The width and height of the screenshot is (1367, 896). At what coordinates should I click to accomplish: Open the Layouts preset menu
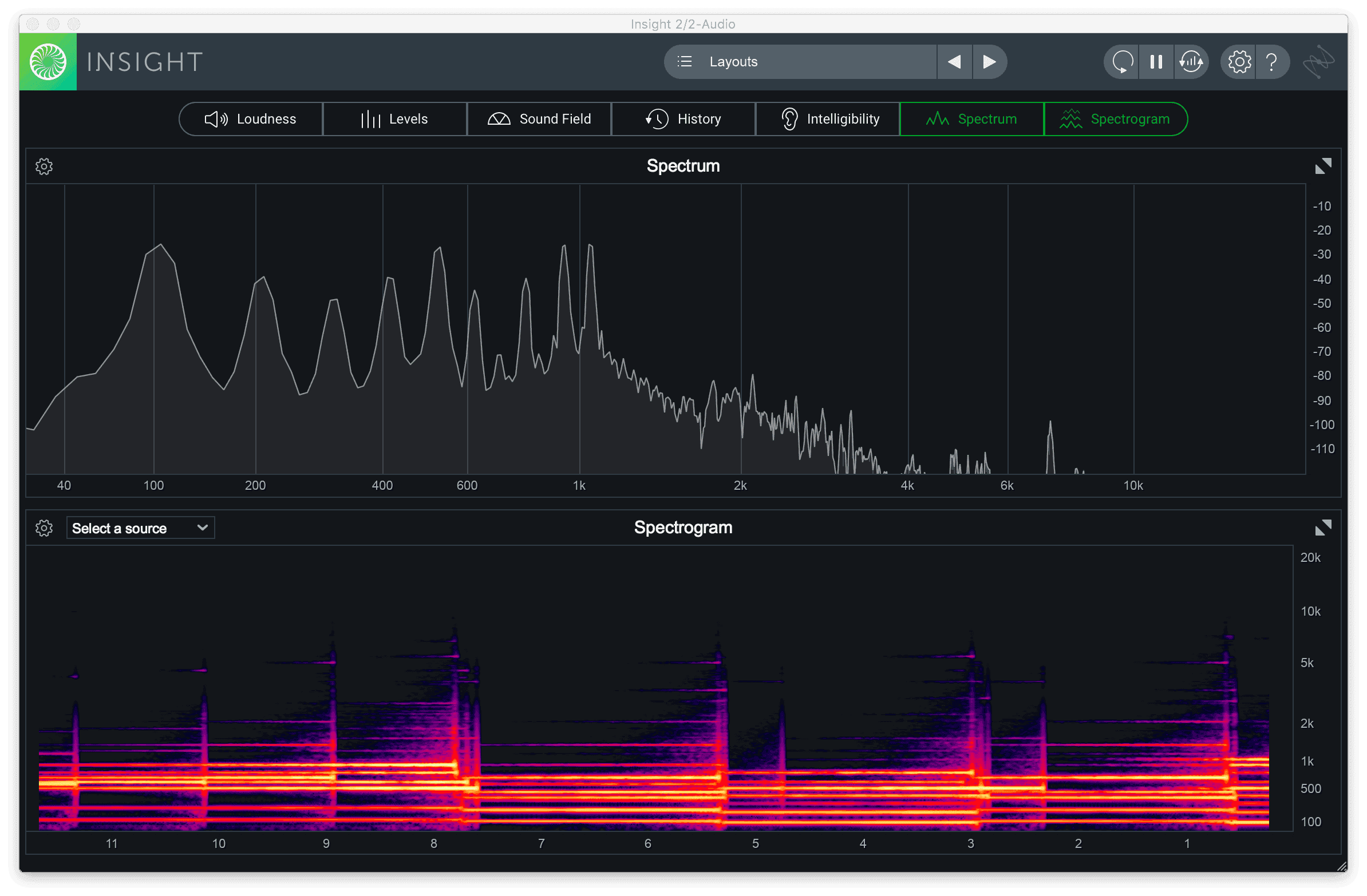point(800,61)
